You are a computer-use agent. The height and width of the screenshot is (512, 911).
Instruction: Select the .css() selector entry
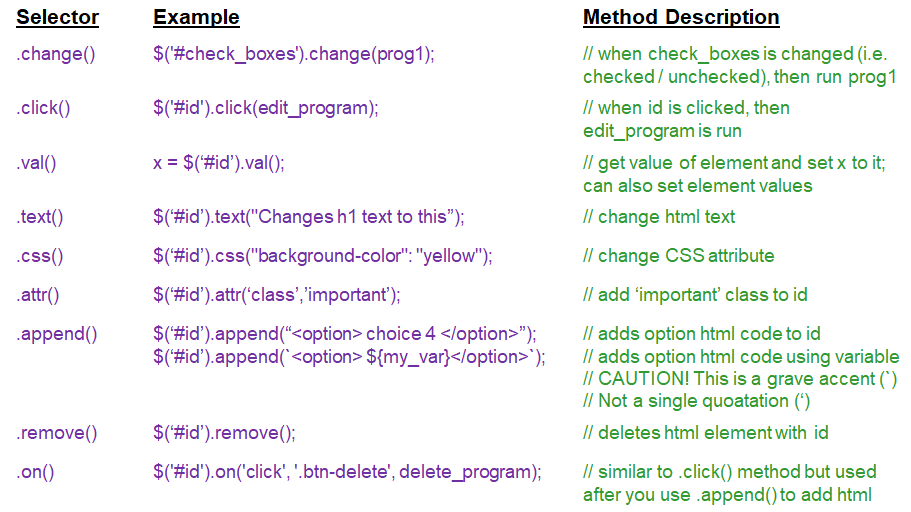pos(39,256)
